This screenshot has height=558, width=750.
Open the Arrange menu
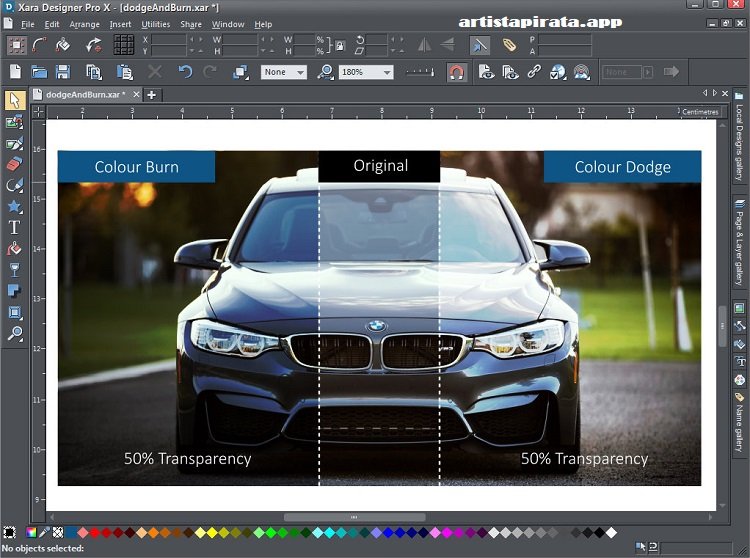coord(84,24)
